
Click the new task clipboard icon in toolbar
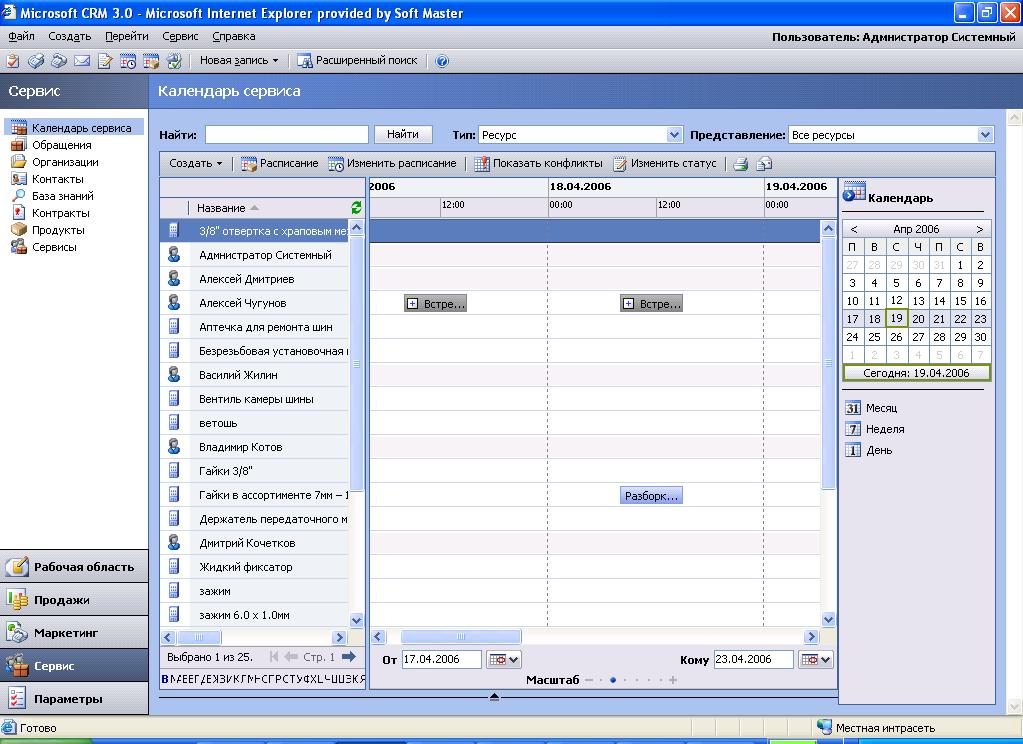(12, 61)
